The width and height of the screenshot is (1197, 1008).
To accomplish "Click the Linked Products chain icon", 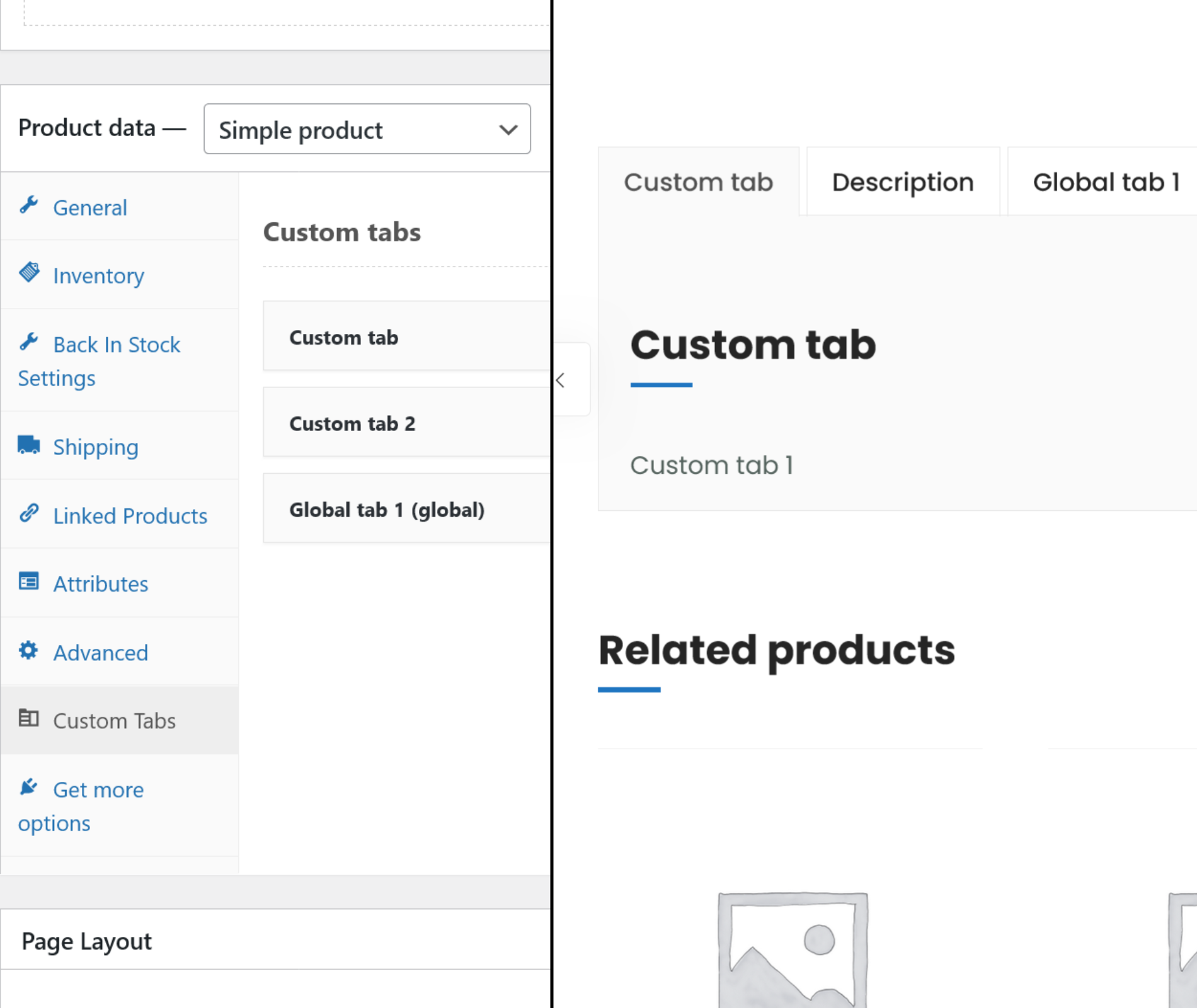I will 29,513.
